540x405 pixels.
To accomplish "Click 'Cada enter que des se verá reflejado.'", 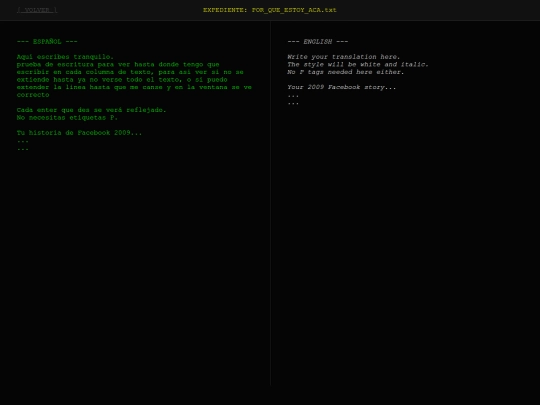I will click(x=91, y=110).
